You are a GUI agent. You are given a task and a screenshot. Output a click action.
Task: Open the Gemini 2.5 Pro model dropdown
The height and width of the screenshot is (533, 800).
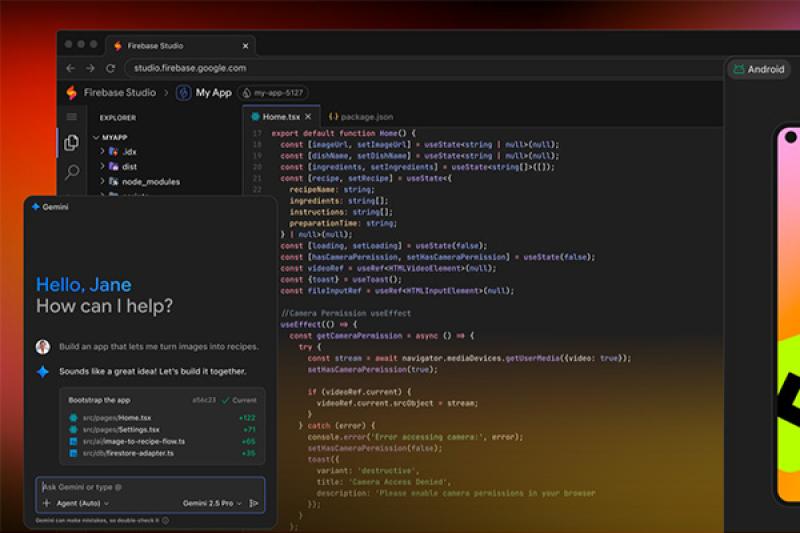212,503
